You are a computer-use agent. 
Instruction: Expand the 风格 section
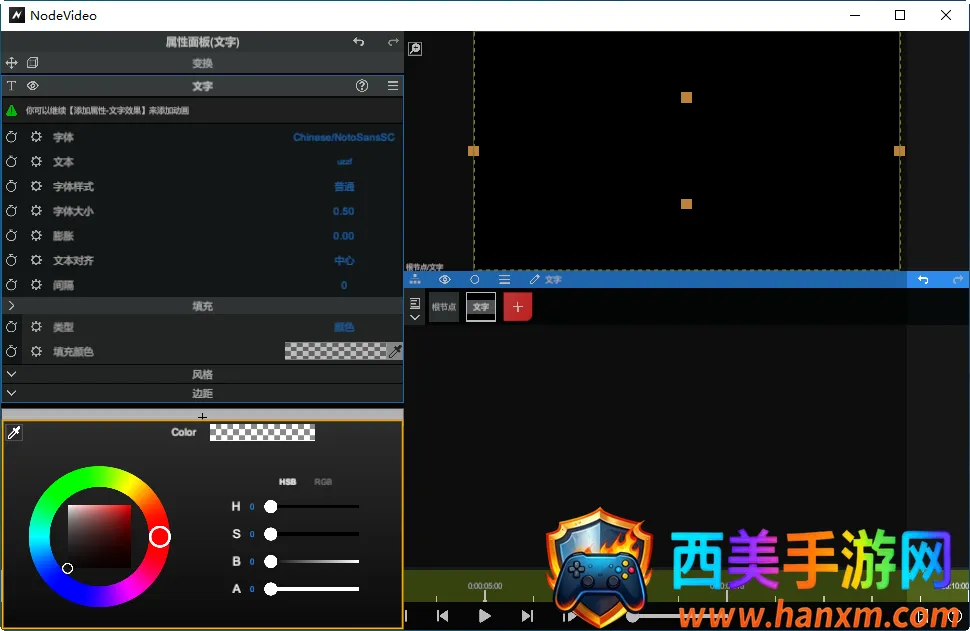(x=11, y=374)
